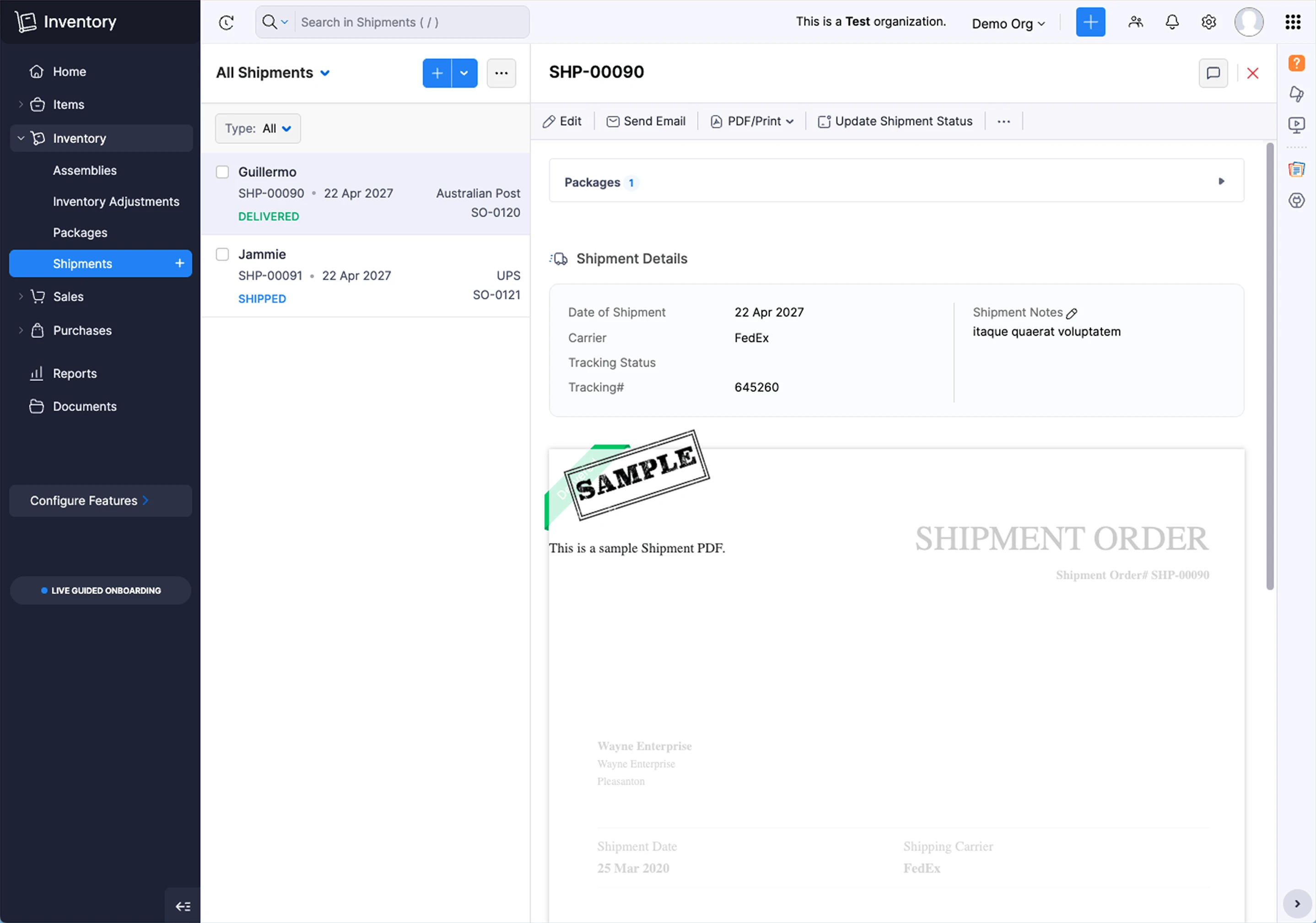Viewport: 1316px width, 923px height.
Task: Click the blue quick create plus button
Action: click(x=1090, y=22)
